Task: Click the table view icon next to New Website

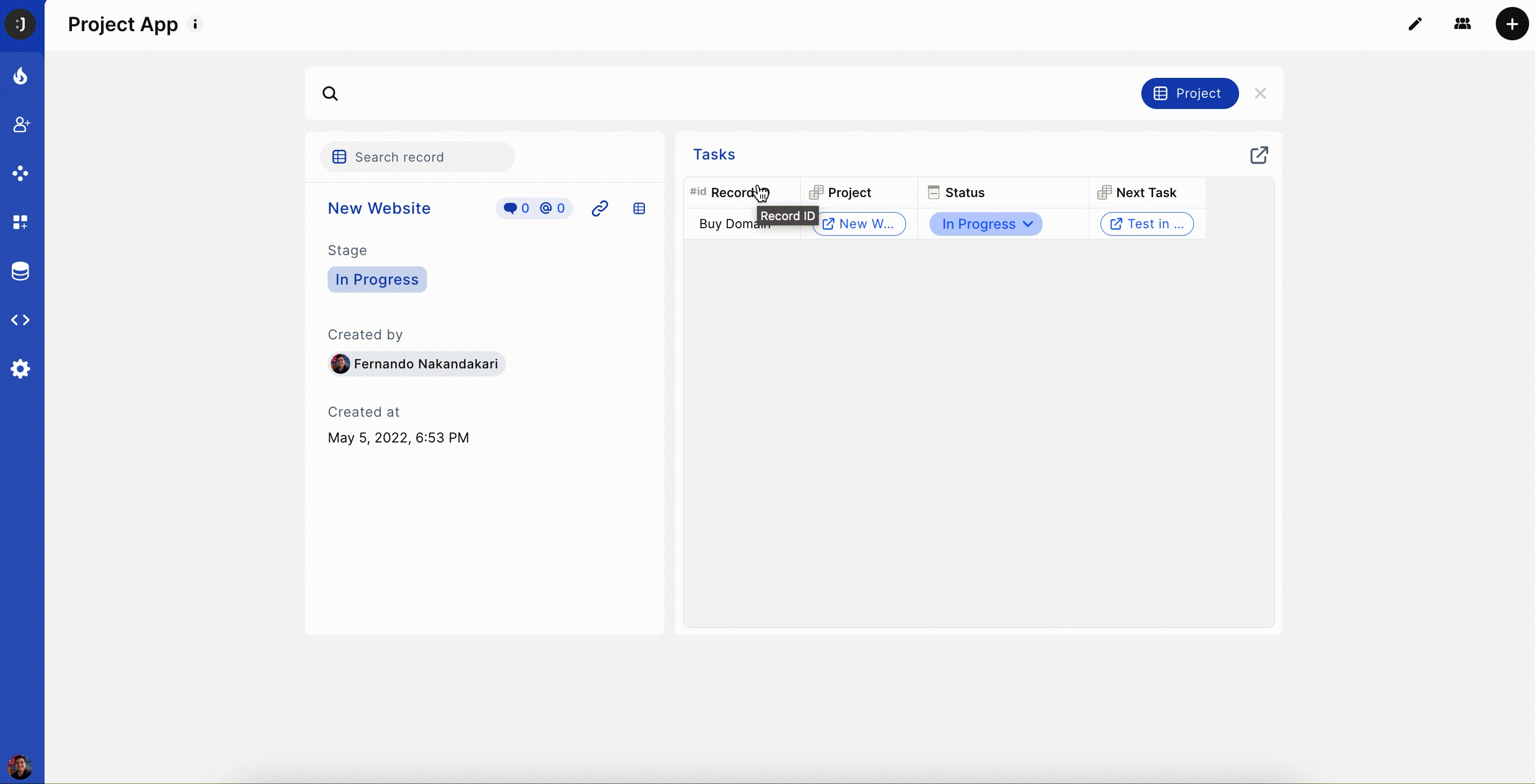Action: [639, 208]
